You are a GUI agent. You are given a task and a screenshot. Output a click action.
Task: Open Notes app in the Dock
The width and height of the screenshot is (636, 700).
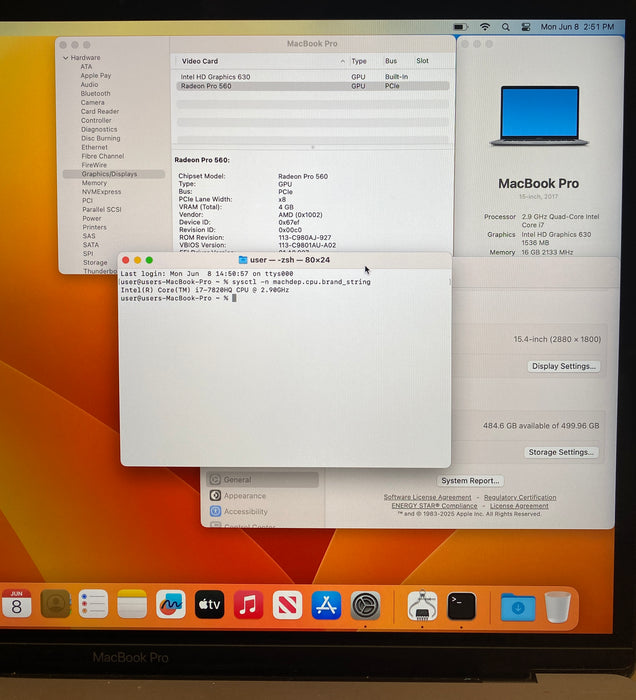(x=132, y=604)
